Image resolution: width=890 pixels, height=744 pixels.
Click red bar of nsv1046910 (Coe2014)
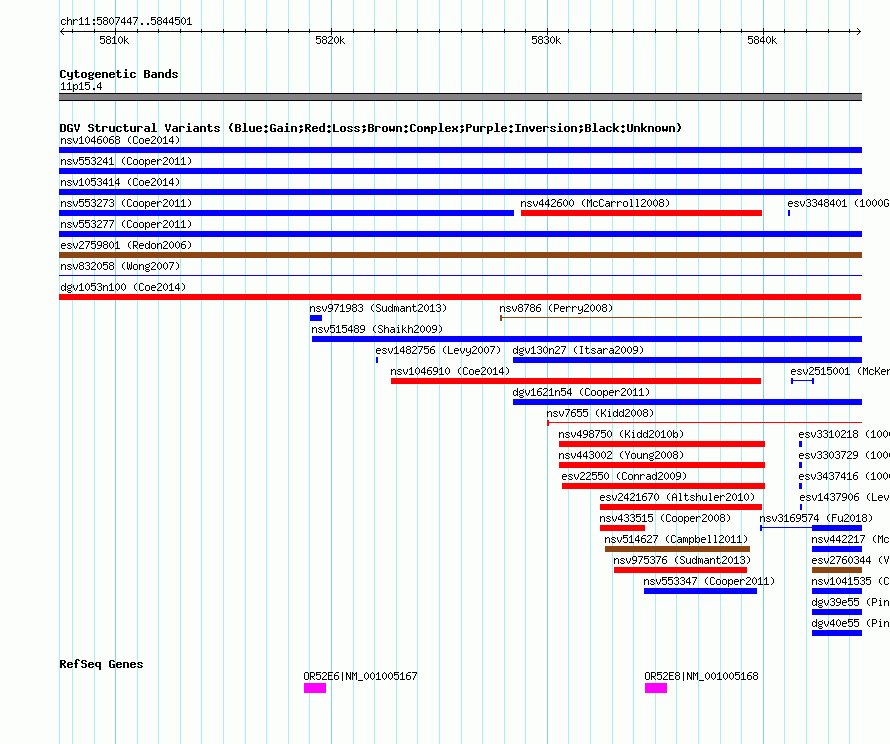tap(576, 381)
